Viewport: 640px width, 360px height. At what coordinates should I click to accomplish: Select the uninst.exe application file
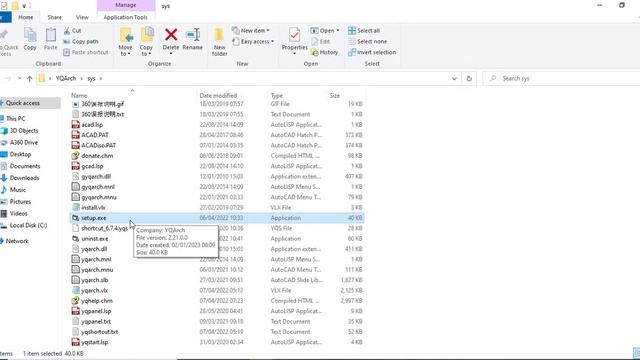tap(217, 239)
